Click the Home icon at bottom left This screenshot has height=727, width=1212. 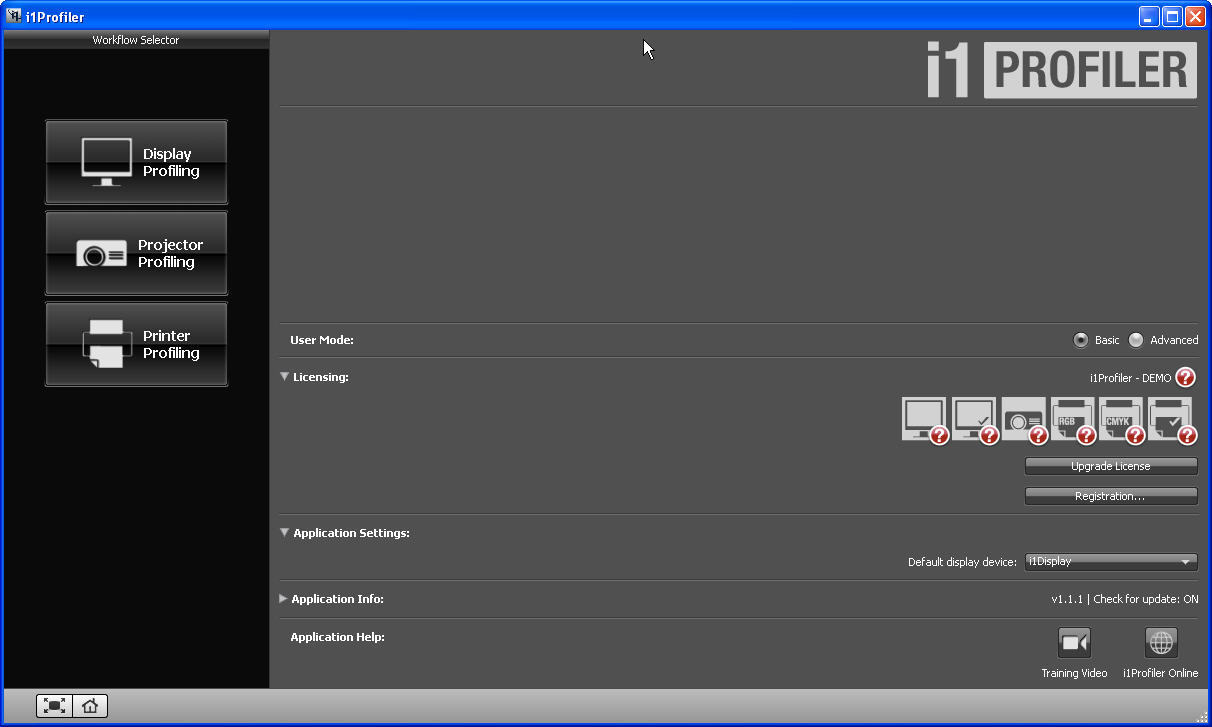click(x=90, y=705)
